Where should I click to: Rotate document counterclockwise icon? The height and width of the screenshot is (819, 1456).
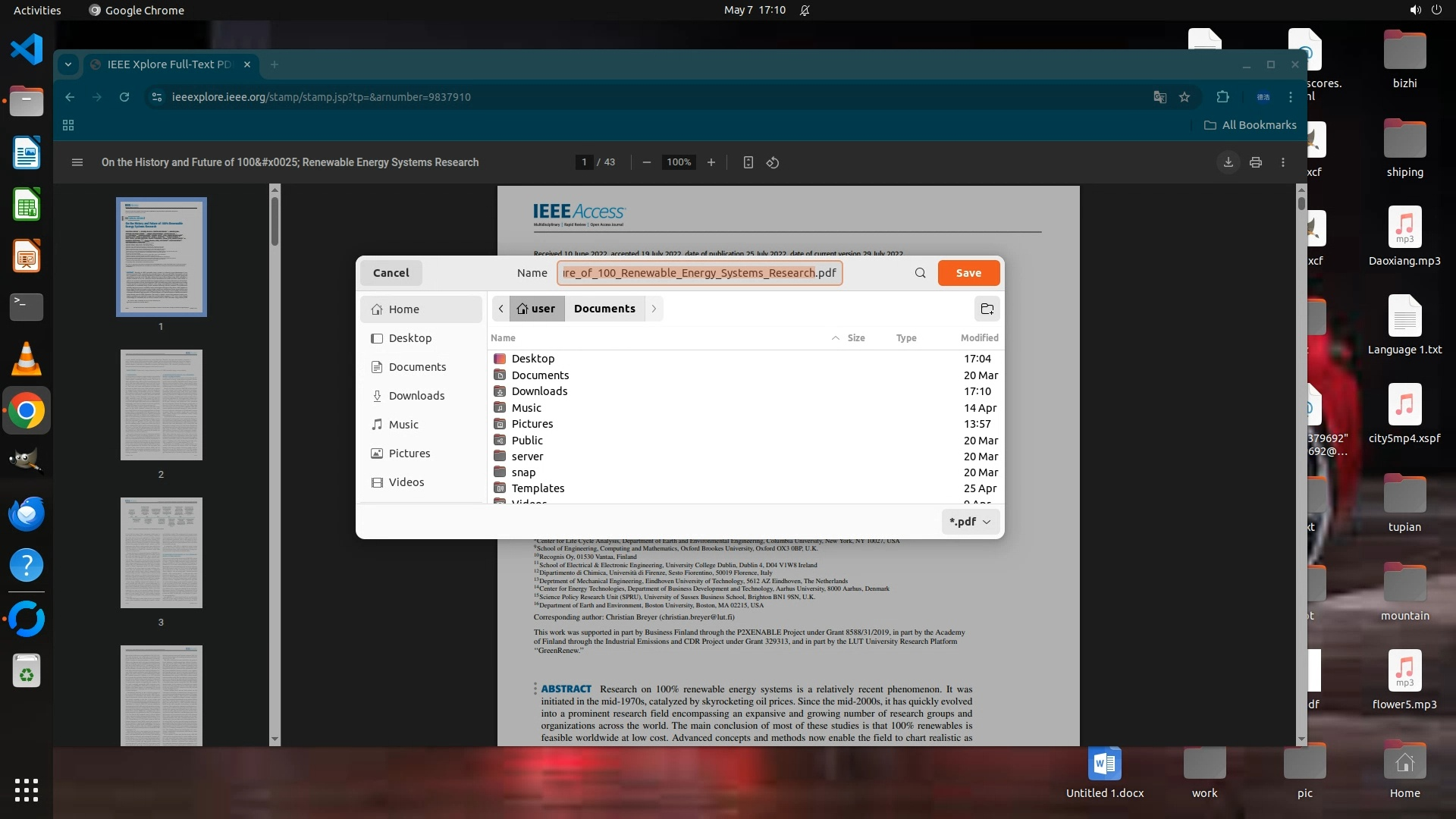[x=773, y=162]
